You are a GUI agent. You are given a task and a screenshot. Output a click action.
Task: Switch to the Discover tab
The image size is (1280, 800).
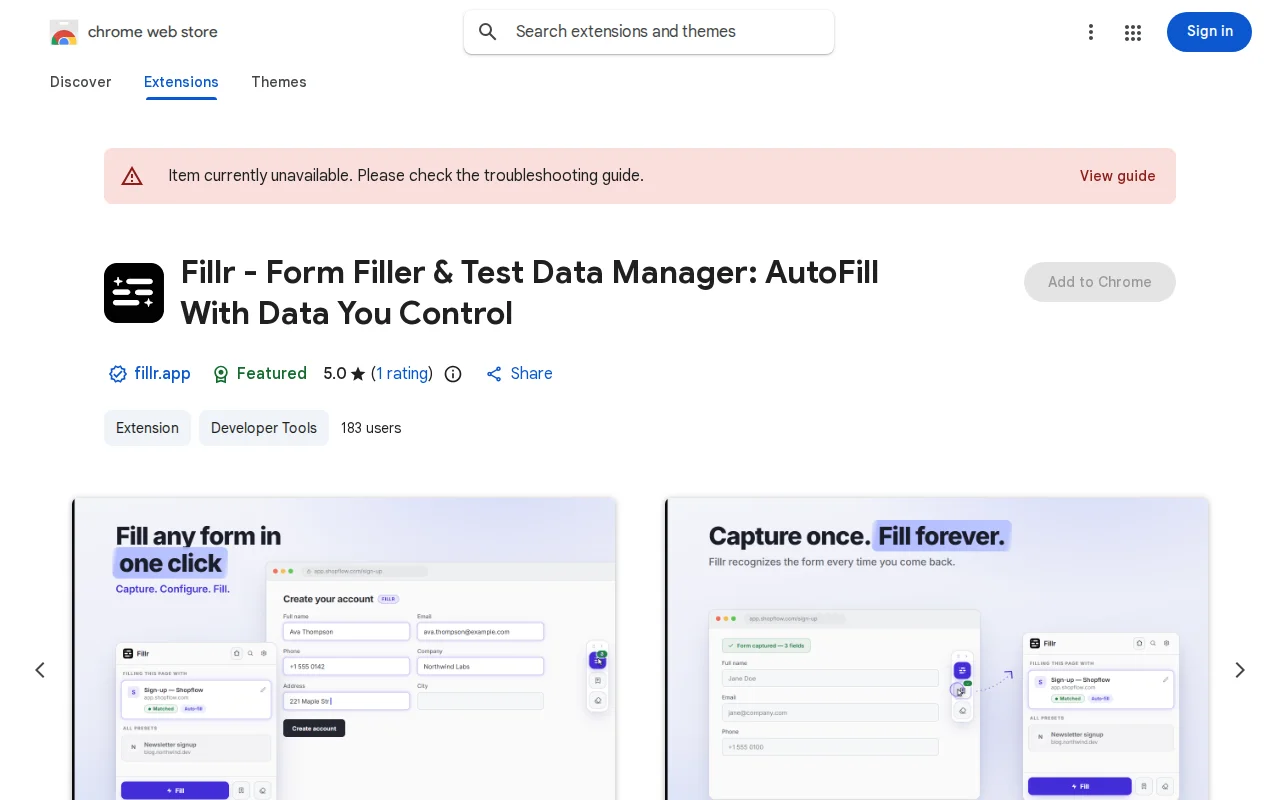pyautogui.click(x=80, y=82)
